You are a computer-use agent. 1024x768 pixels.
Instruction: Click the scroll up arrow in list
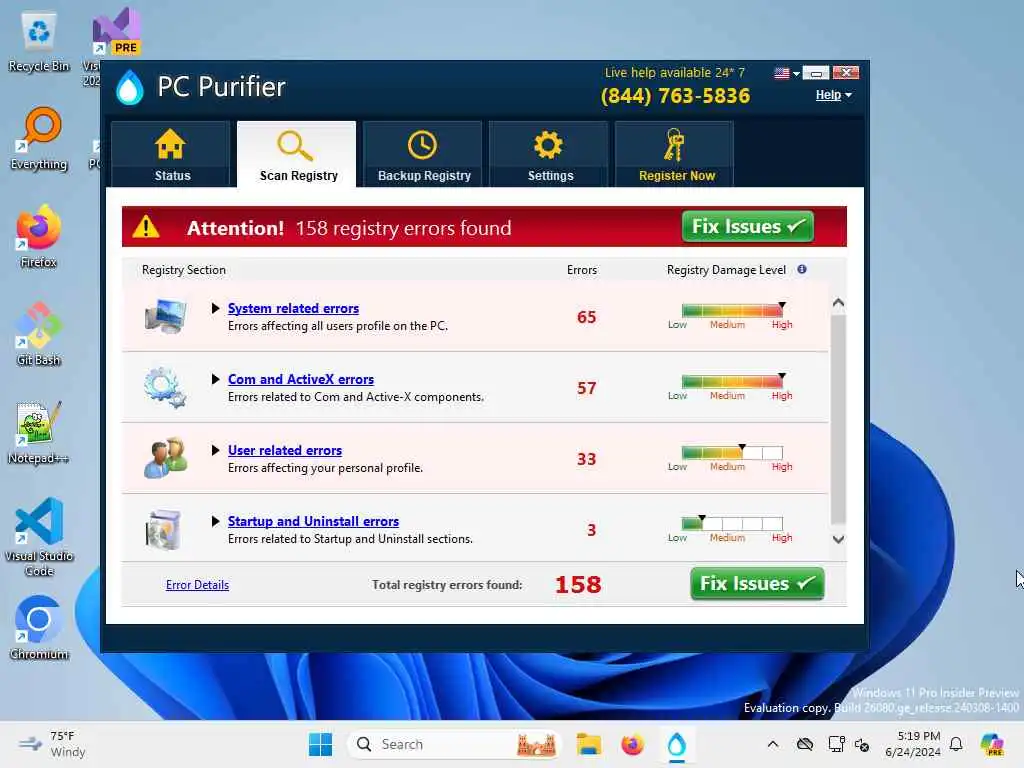pos(839,303)
